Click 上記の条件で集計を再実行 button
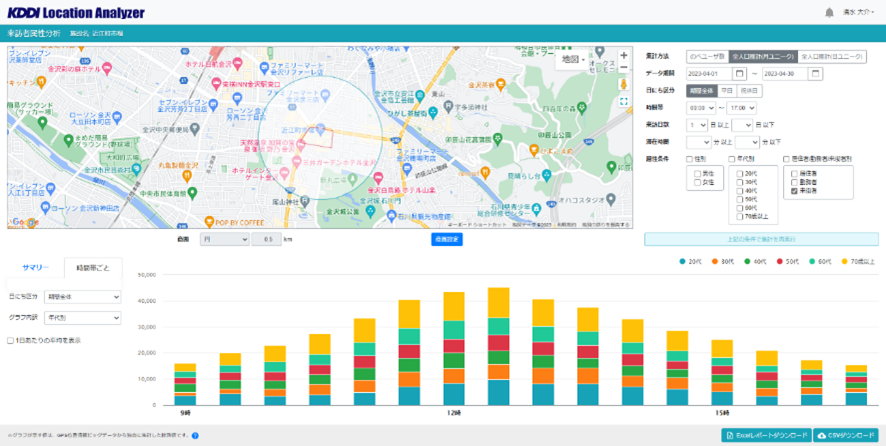Image resolution: width=886 pixels, height=446 pixels. click(x=761, y=239)
